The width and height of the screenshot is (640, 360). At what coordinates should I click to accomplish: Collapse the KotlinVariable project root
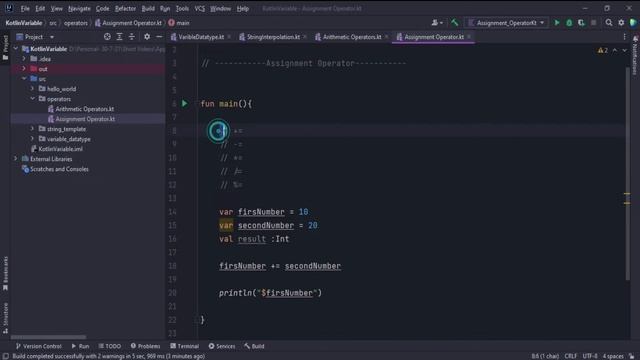click(x=16, y=49)
